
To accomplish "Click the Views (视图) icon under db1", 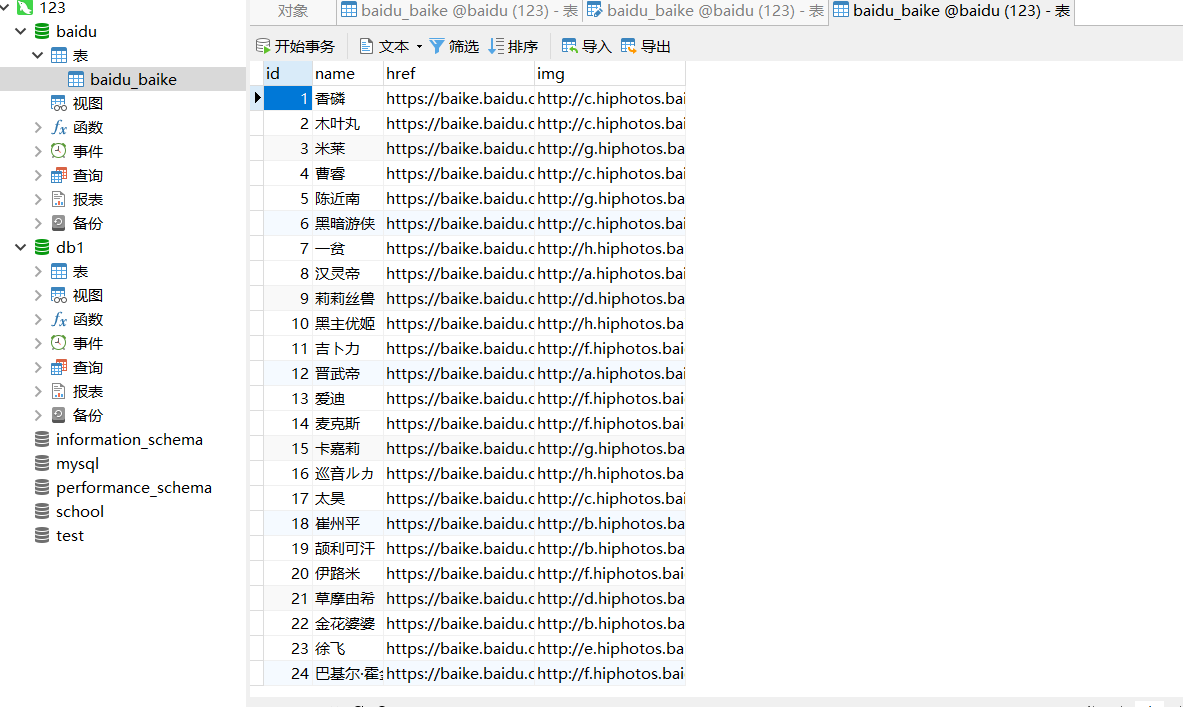I will pos(59,295).
